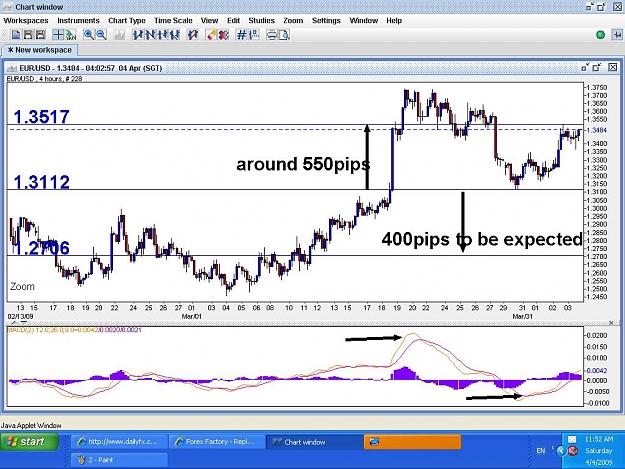Open the Workspaces menu
The width and height of the screenshot is (625, 469).
(26, 21)
